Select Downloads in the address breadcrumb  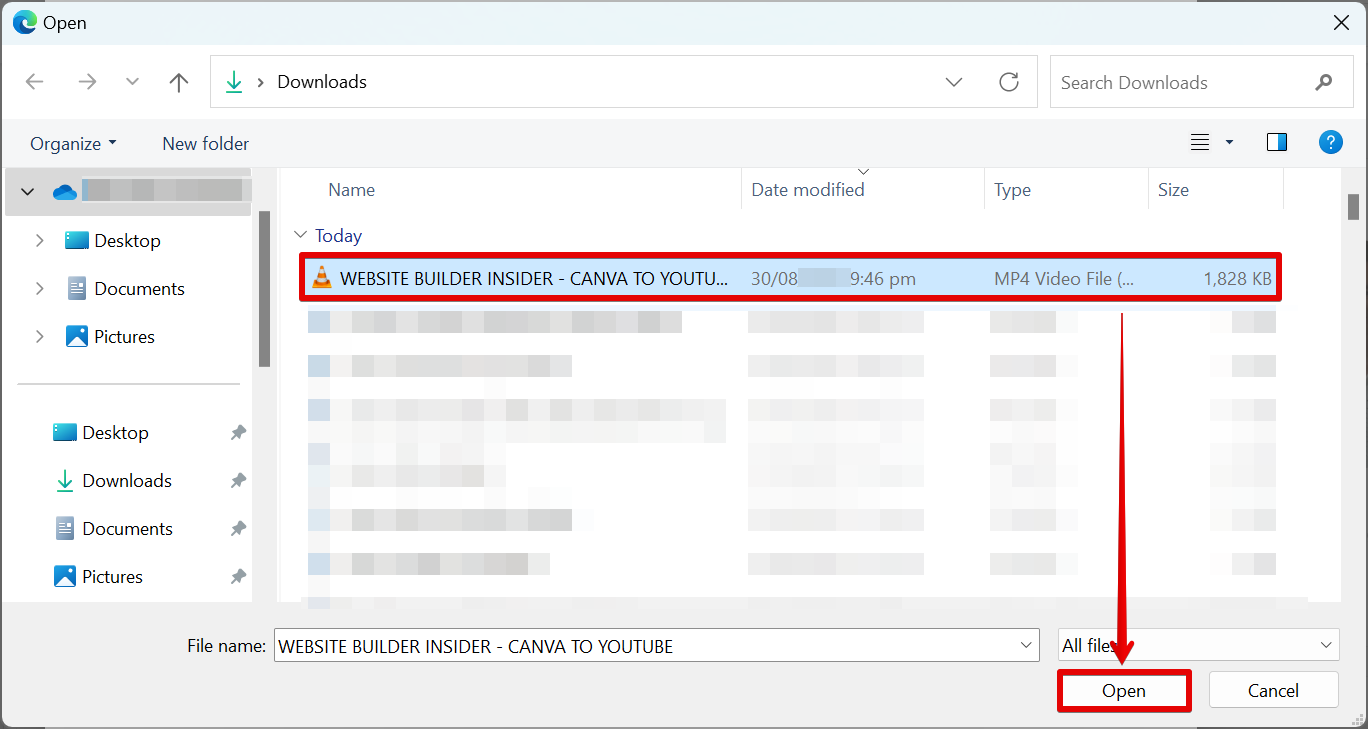pyautogui.click(x=322, y=82)
